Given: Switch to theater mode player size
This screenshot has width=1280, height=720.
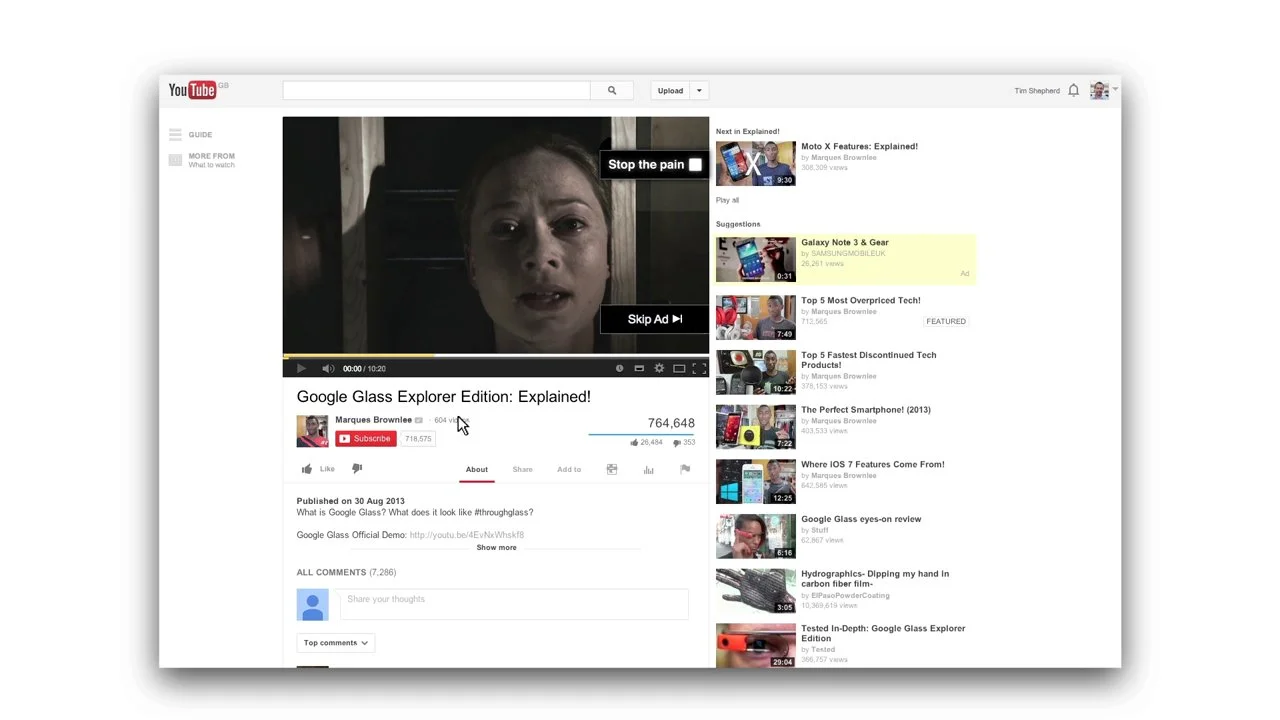Looking at the screenshot, I should tap(679, 369).
